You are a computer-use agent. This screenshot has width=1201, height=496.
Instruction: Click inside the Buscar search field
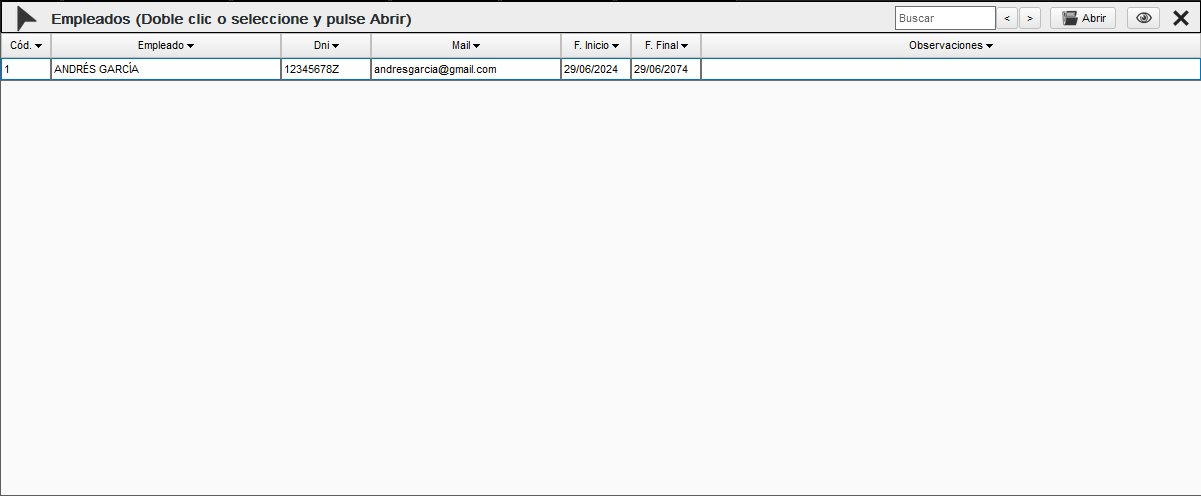(944, 18)
